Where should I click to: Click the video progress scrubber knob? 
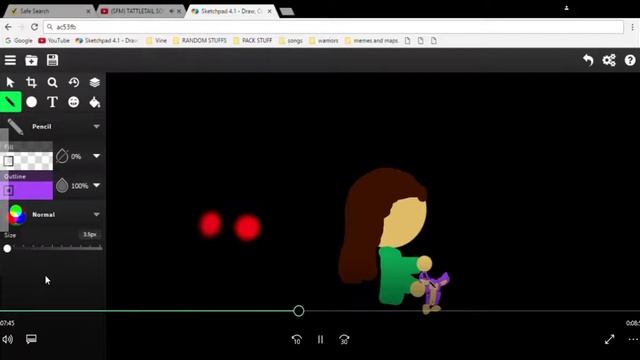point(299,311)
